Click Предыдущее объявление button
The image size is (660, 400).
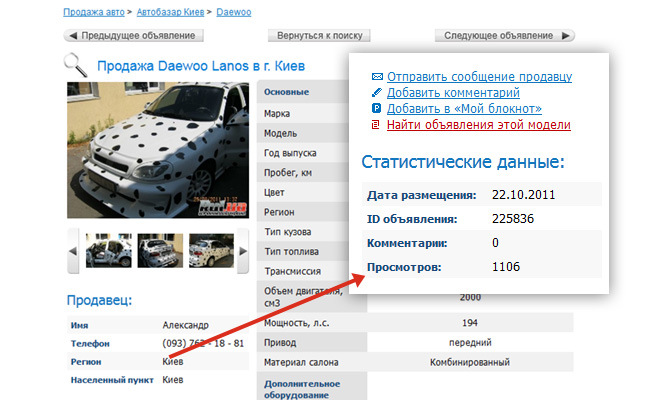pyautogui.click(x=133, y=35)
